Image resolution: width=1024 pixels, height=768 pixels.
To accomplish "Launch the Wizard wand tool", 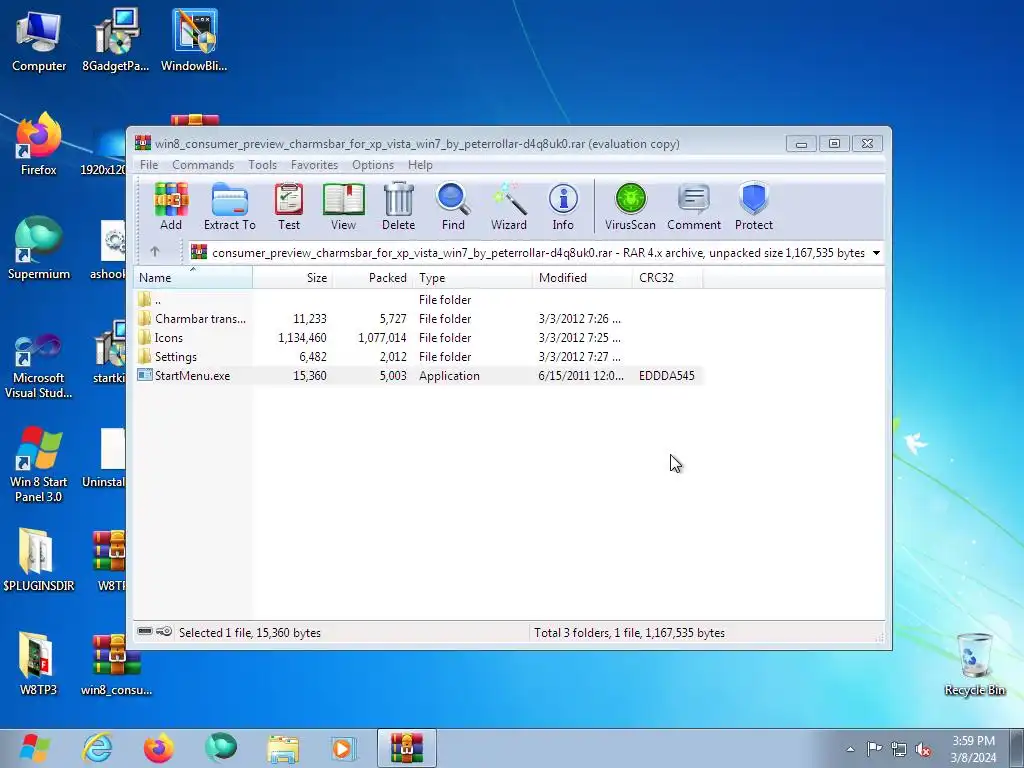I will point(509,206).
